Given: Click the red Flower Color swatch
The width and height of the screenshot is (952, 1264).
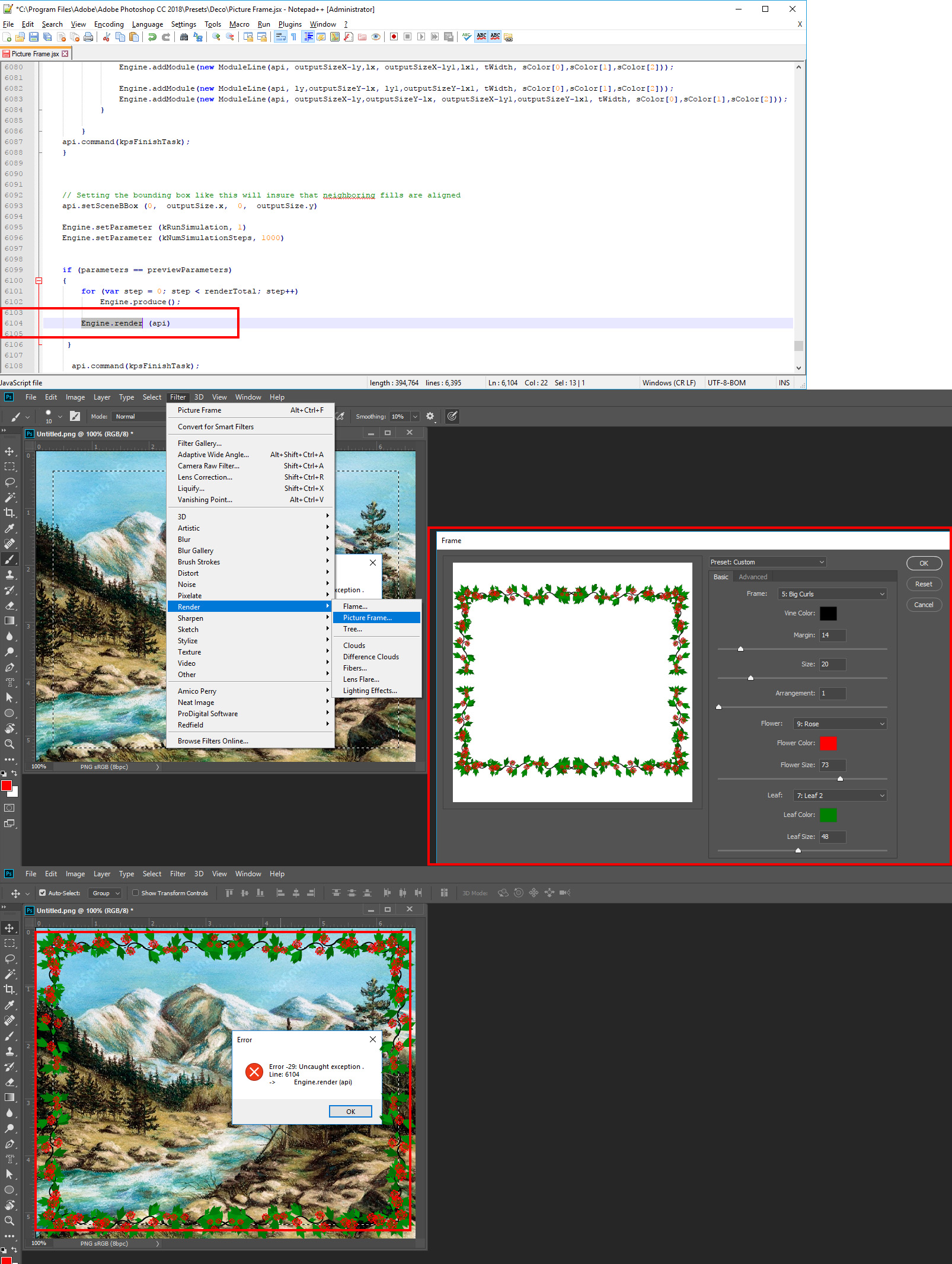Looking at the screenshot, I should coord(829,743).
